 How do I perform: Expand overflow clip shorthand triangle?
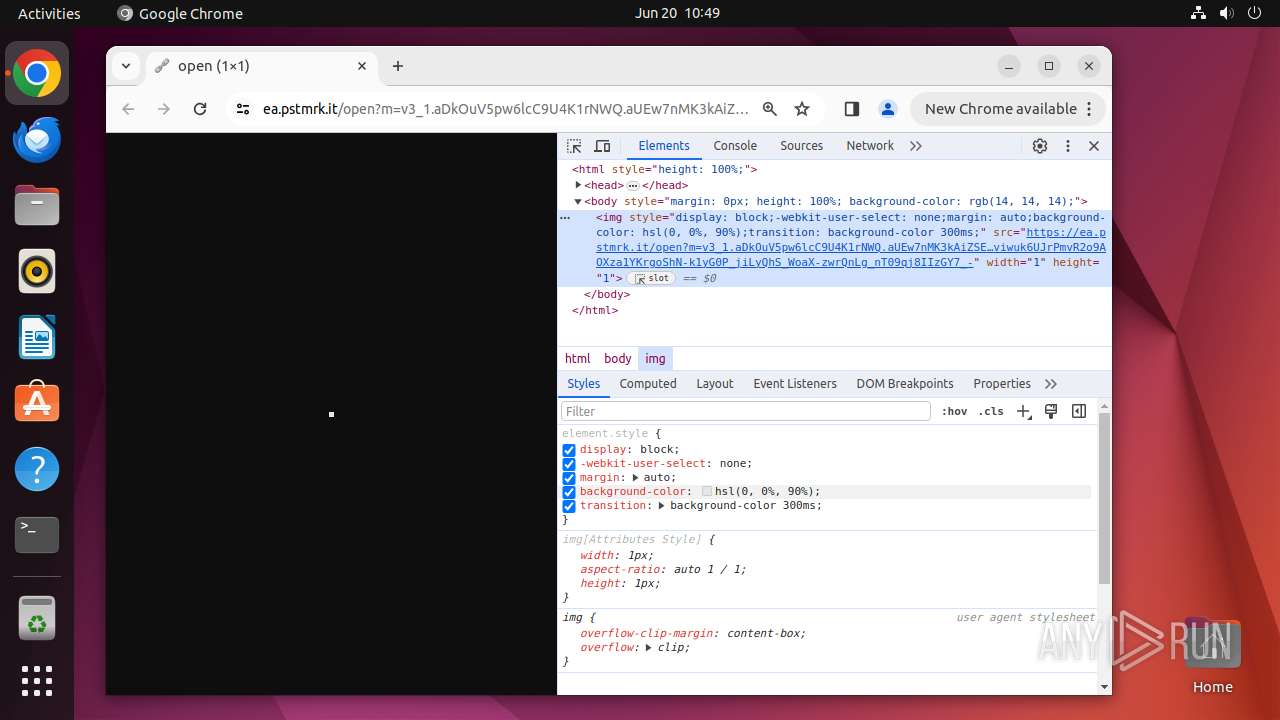(x=649, y=648)
